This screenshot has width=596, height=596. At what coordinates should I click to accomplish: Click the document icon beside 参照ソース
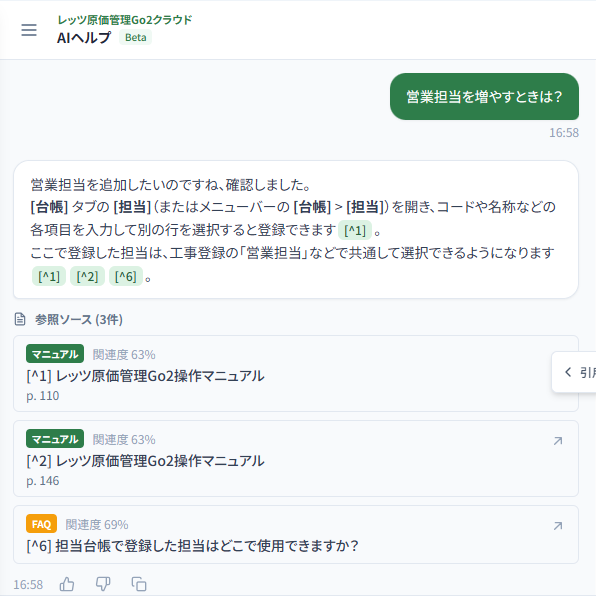click(x=20, y=319)
